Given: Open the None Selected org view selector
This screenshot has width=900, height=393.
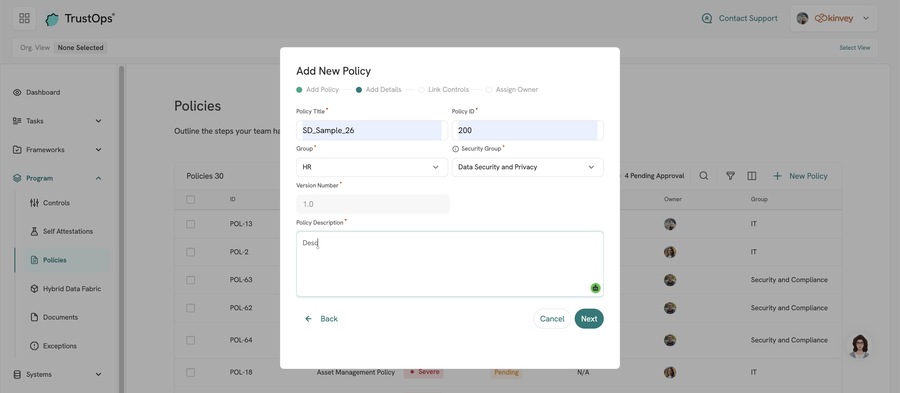Looking at the screenshot, I should pos(80,48).
